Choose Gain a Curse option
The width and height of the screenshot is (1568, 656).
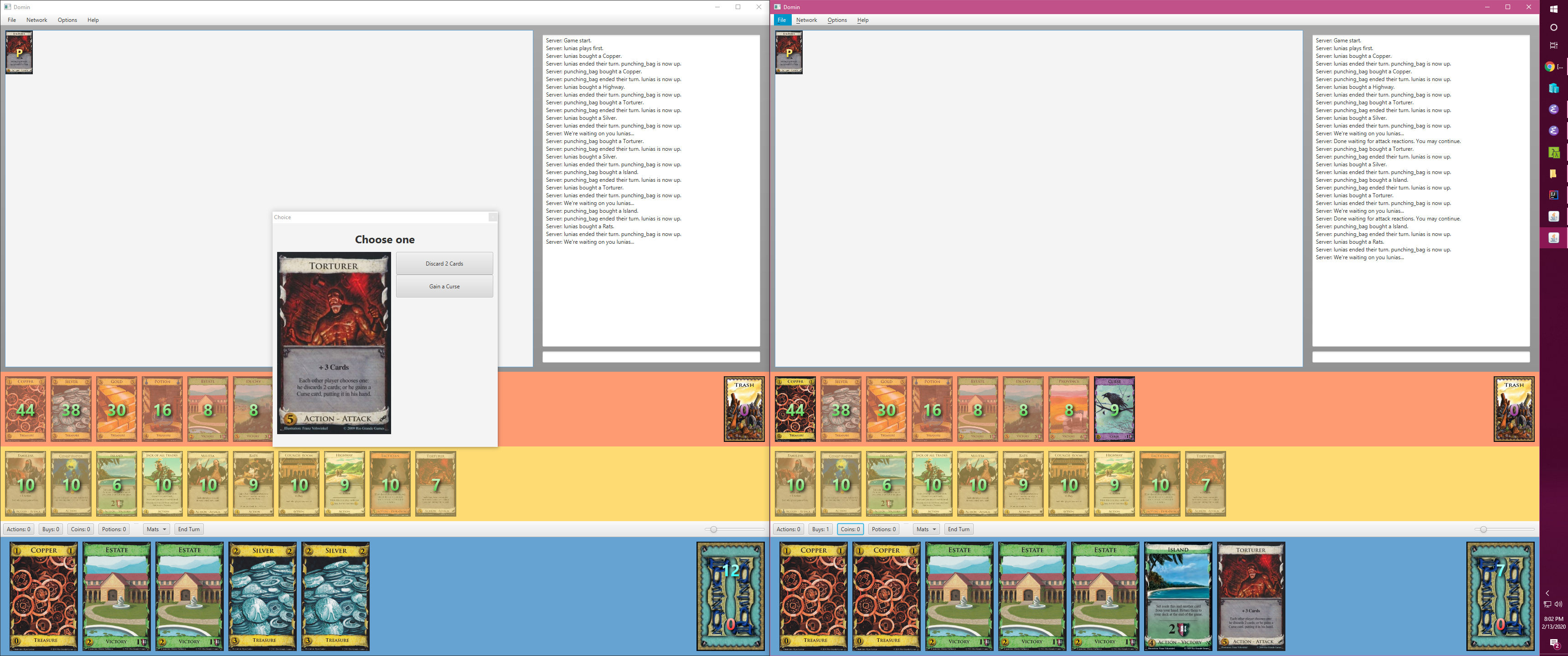[x=444, y=286]
